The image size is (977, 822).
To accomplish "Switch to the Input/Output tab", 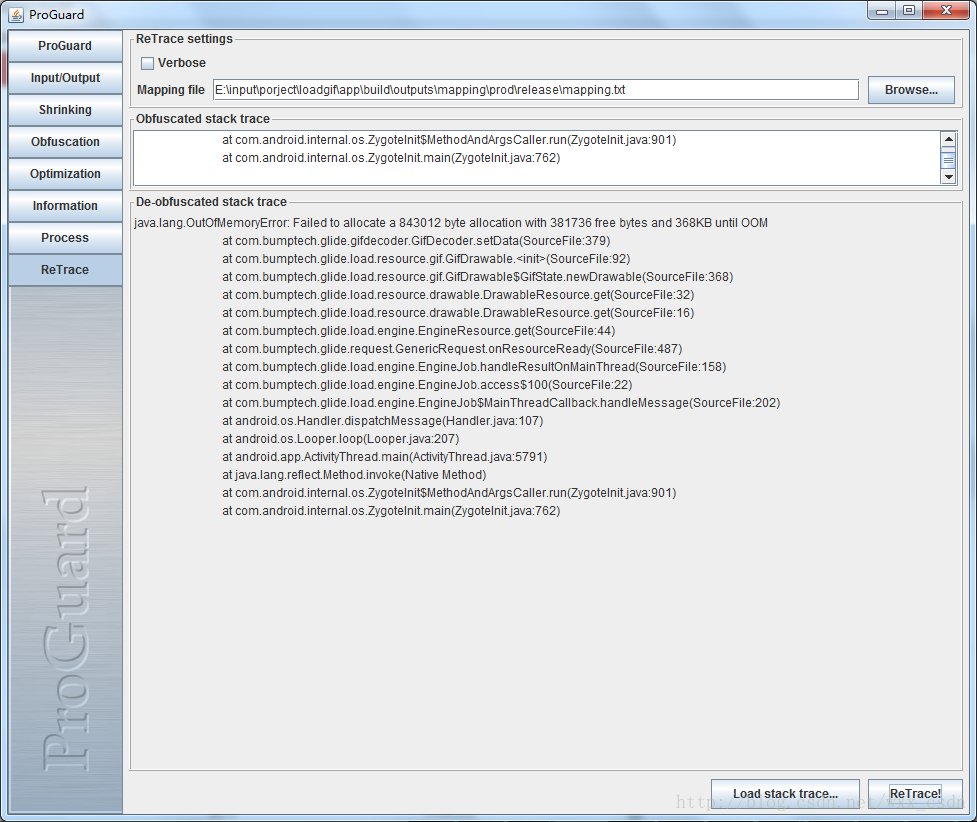I will click(x=65, y=78).
